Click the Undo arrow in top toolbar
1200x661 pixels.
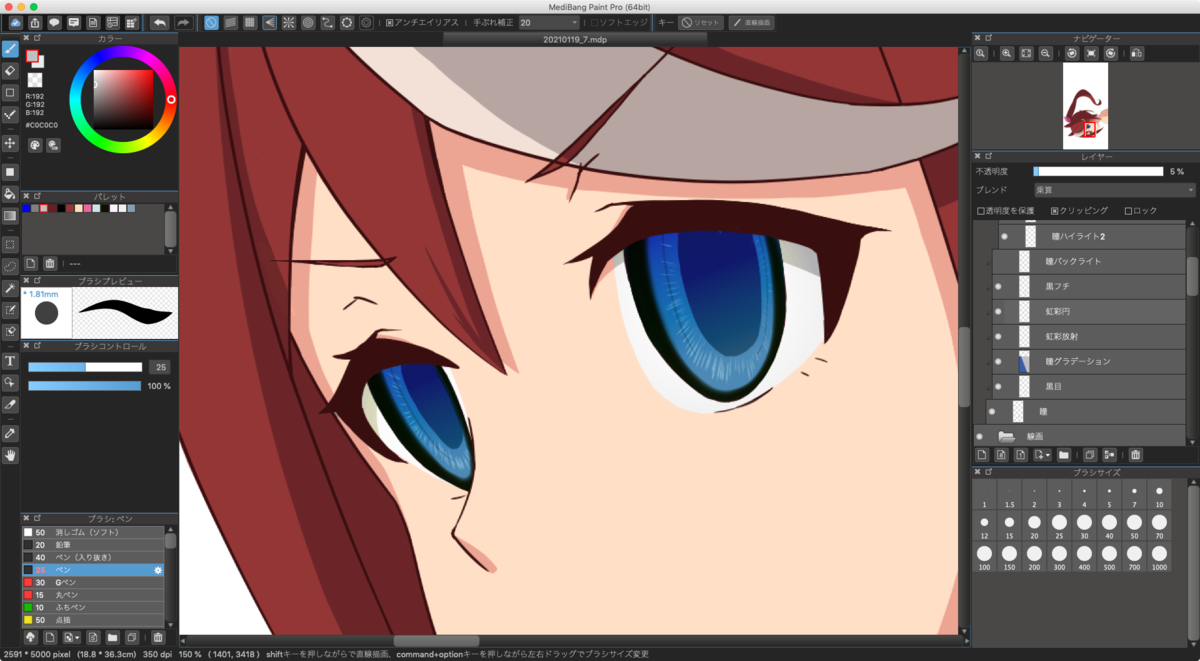point(160,22)
